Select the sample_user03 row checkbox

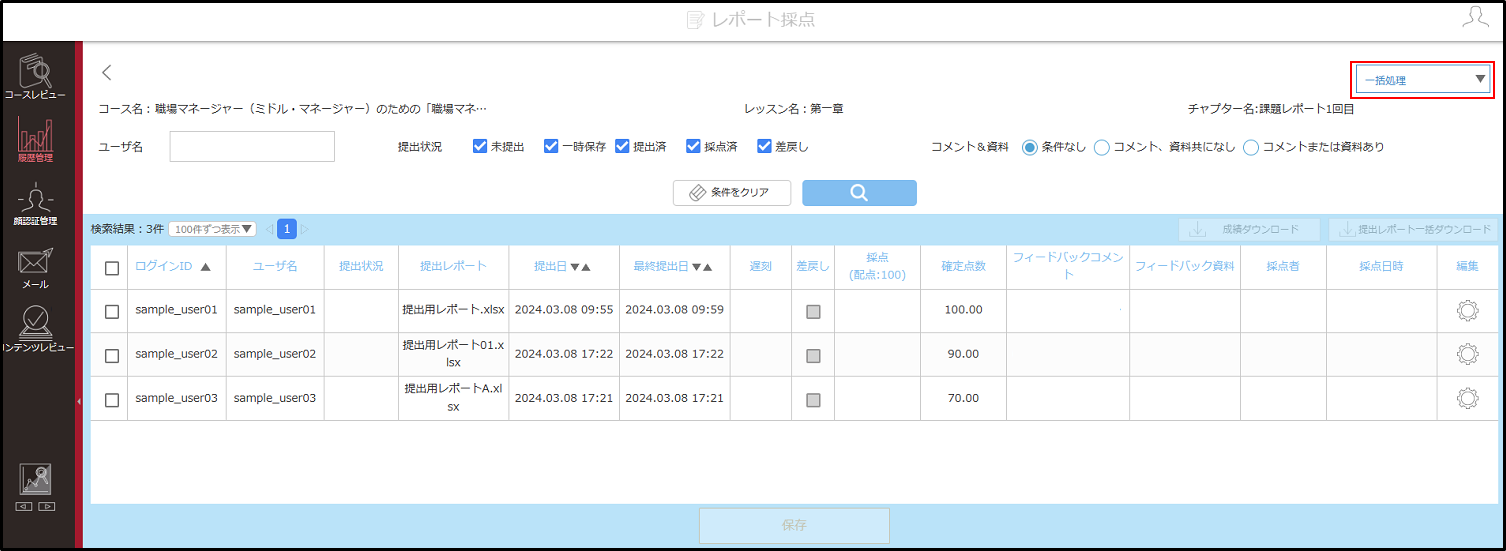(x=112, y=399)
